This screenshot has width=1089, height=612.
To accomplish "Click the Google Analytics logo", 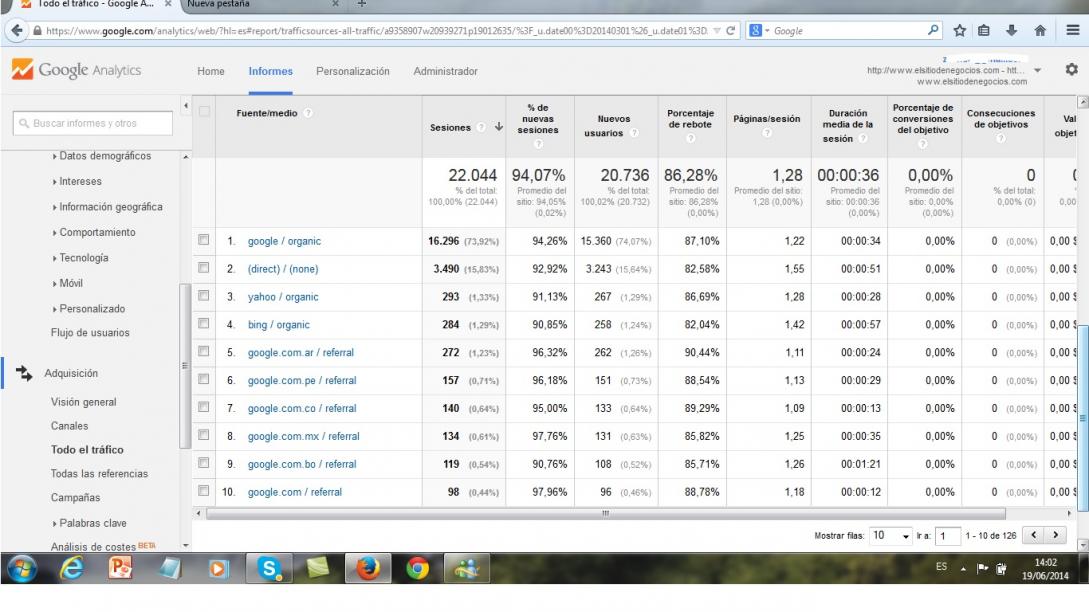I will tap(76, 69).
